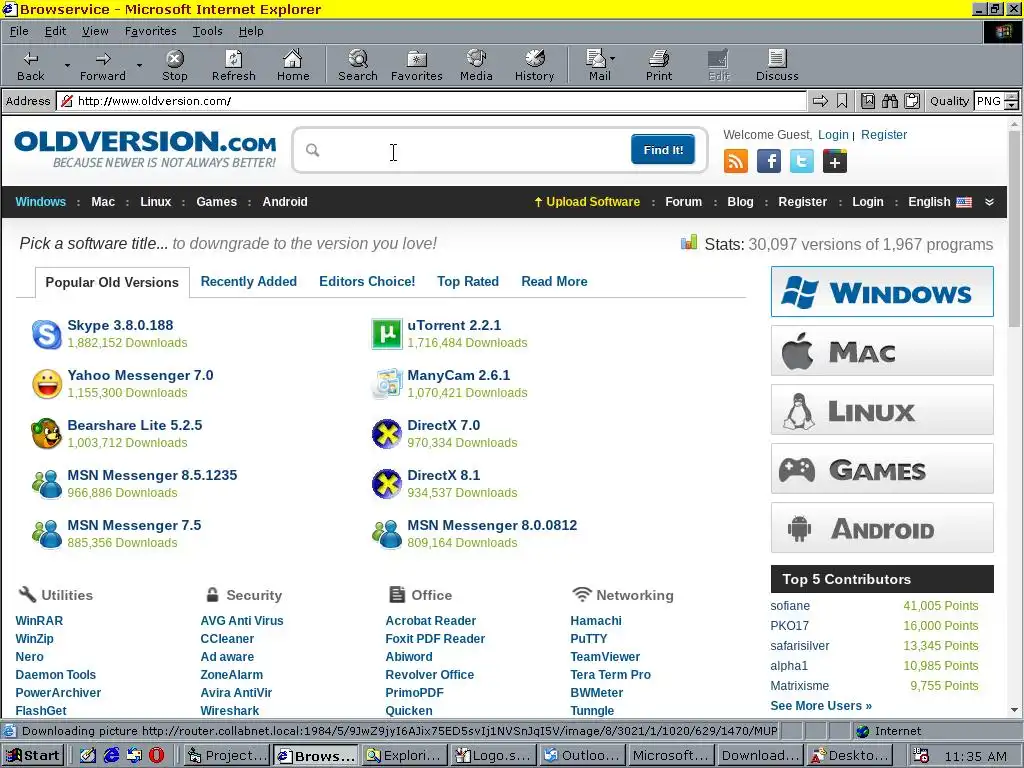This screenshot has width=1024, height=768.
Task: Open the Mail dropdown arrow
Action: click(x=613, y=58)
